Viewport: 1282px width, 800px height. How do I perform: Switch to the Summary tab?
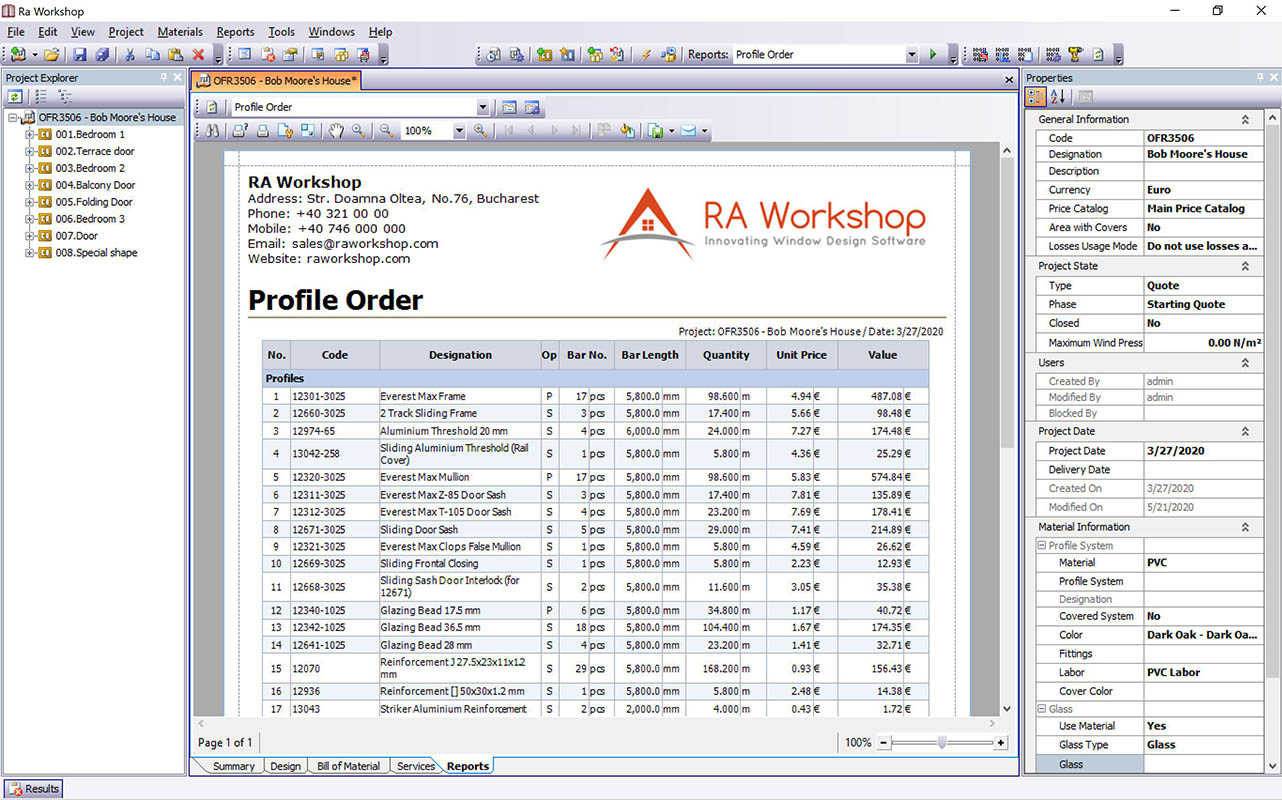pyautogui.click(x=234, y=766)
